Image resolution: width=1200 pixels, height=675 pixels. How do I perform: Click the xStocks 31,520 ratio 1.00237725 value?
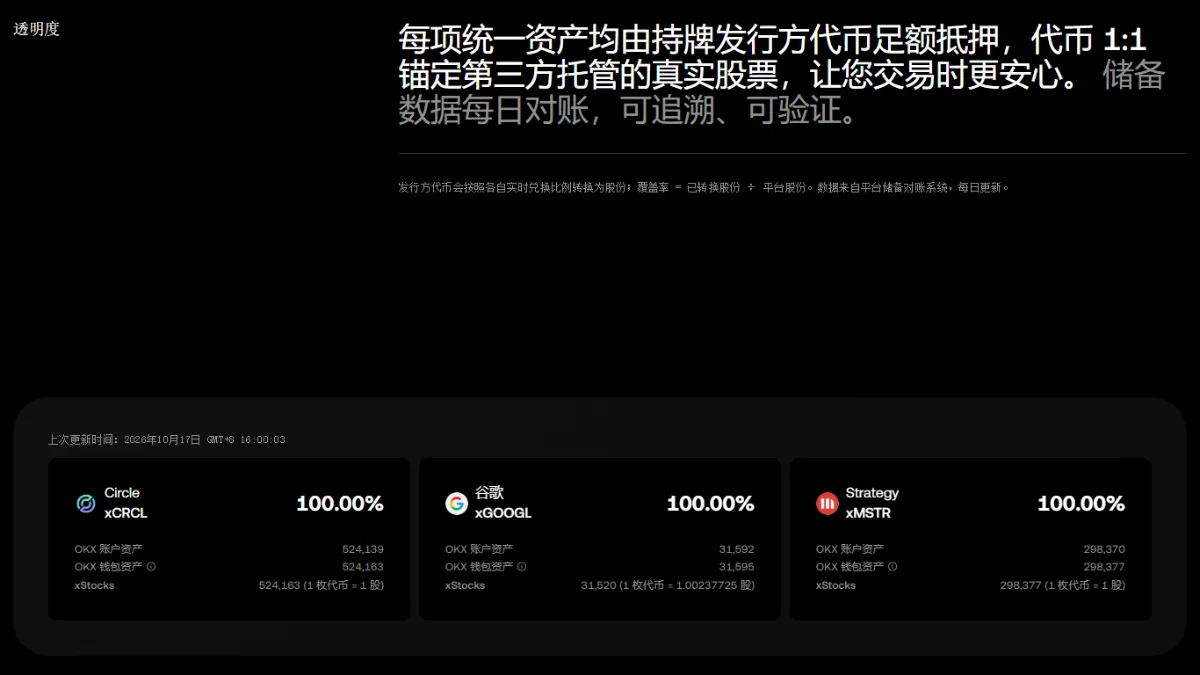tap(668, 585)
